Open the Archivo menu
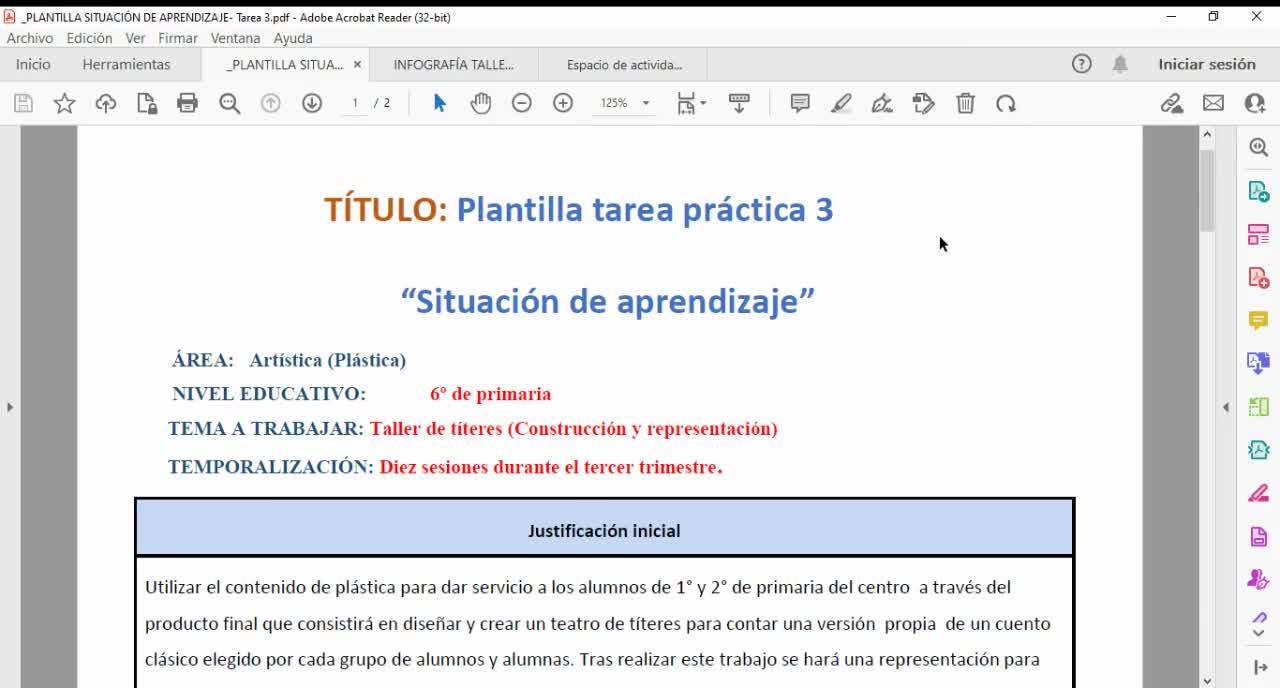 point(30,38)
